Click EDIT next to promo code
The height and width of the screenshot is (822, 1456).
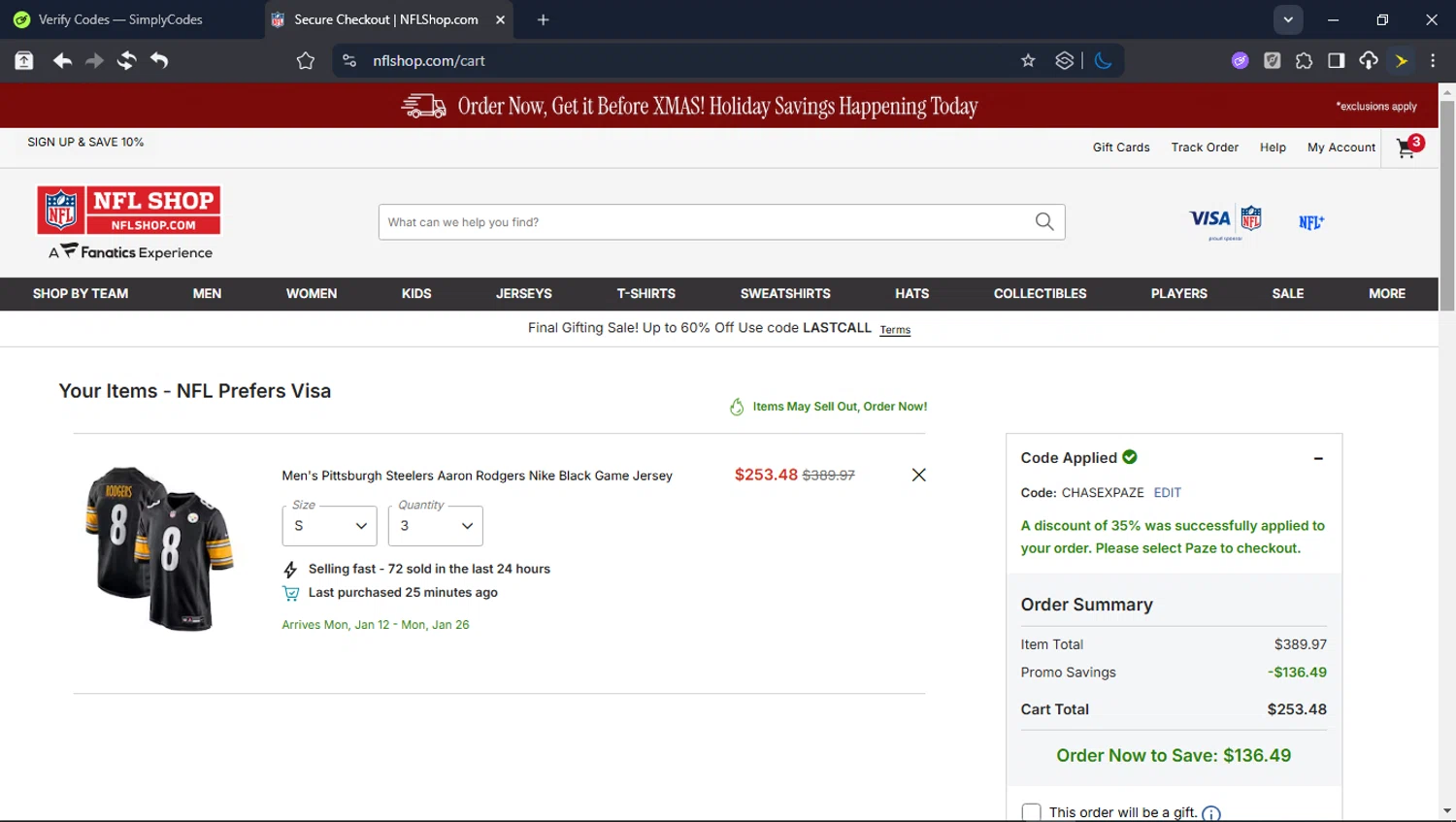[1168, 493]
